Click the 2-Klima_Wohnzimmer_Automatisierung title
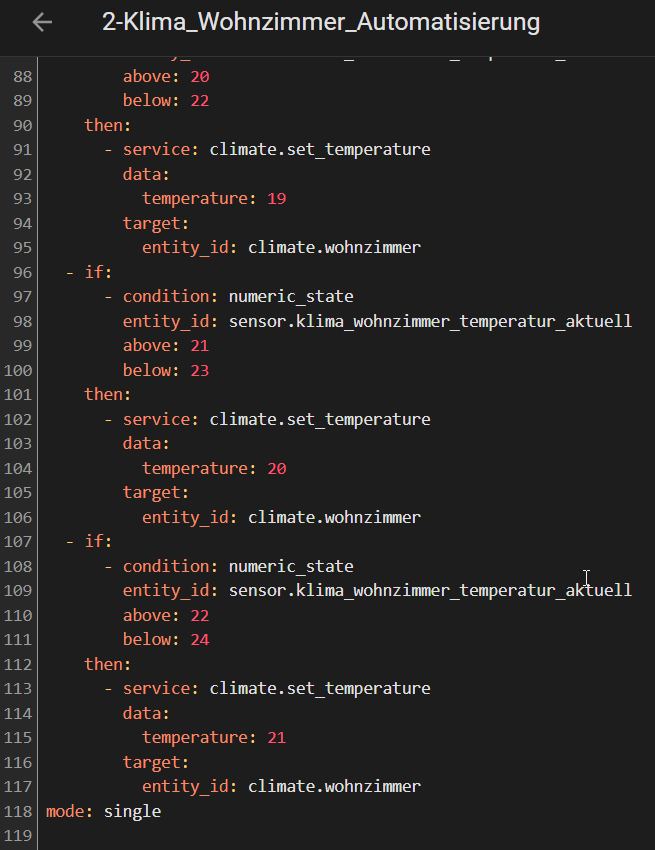This screenshot has height=850, width=655. tap(321, 23)
